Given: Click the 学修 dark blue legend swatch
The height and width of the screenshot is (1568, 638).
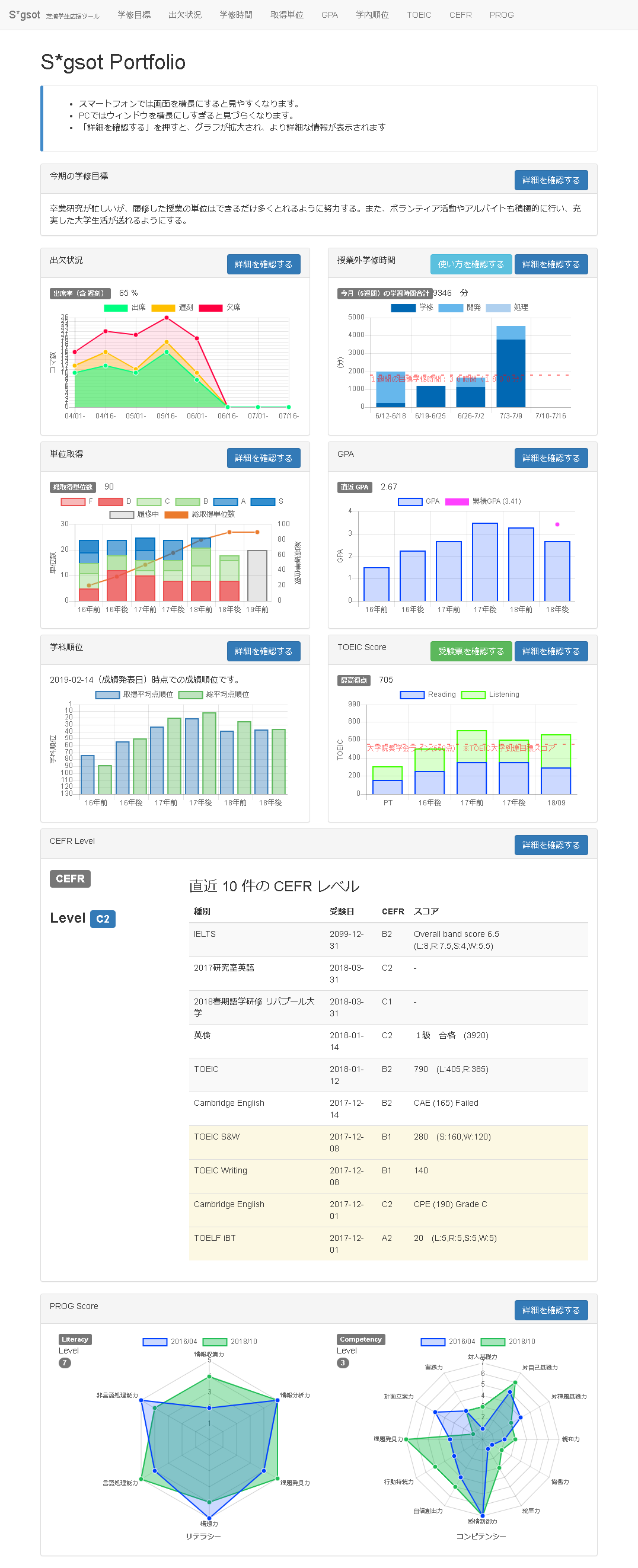Looking at the screenshot, I should [x=403, y=308].
